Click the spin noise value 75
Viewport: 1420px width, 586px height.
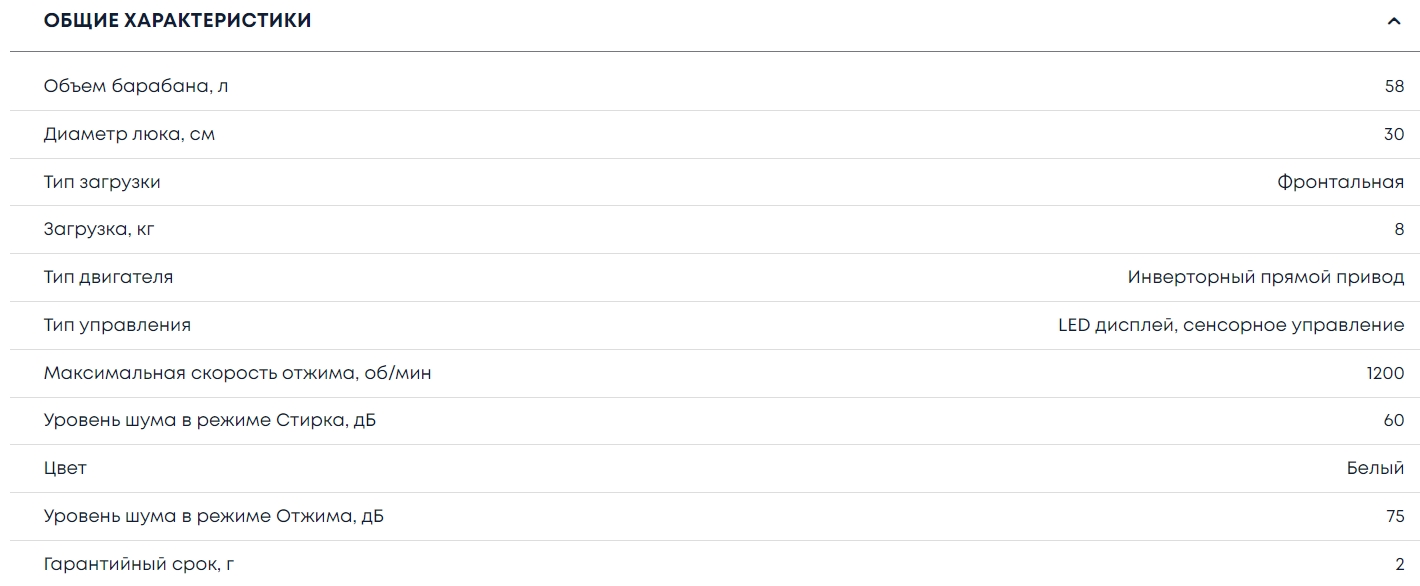[x=1394, y=516]
